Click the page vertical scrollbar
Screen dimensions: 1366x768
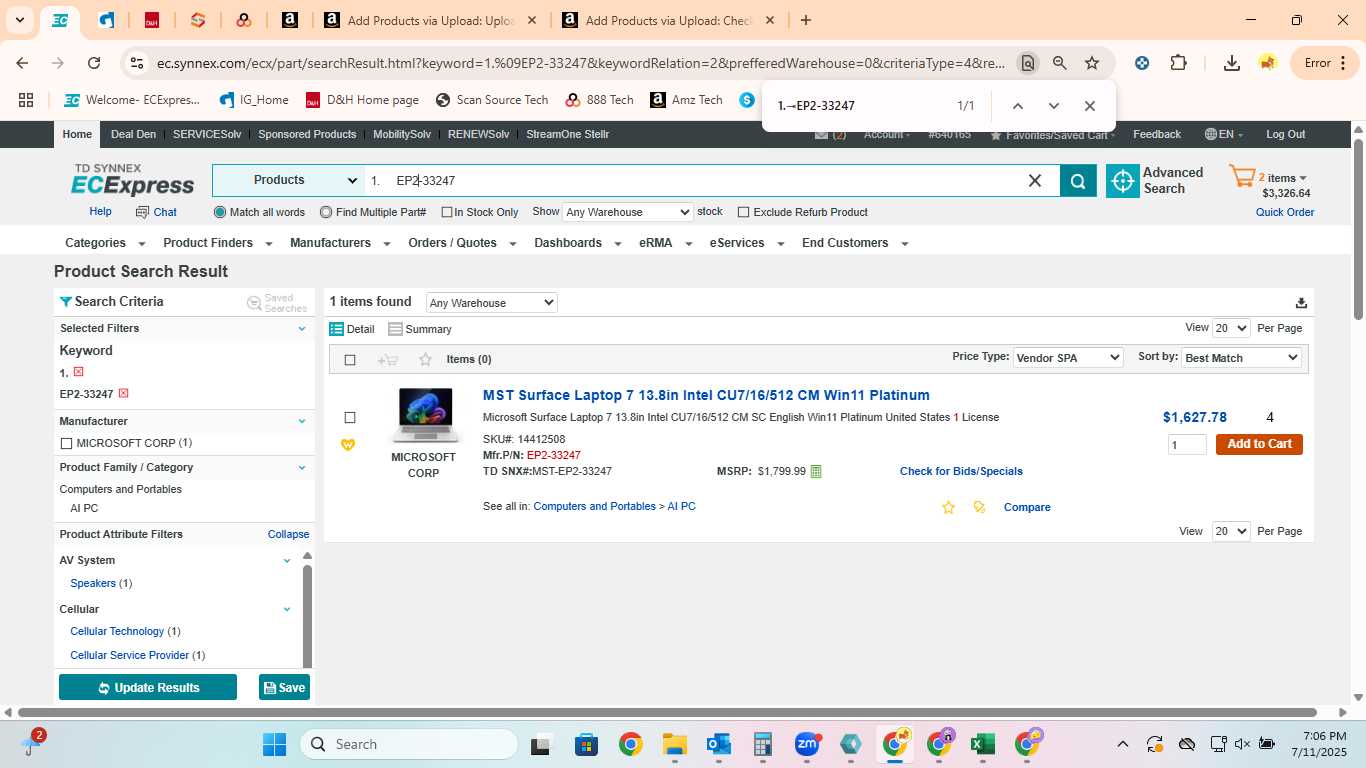(1358, 228)
